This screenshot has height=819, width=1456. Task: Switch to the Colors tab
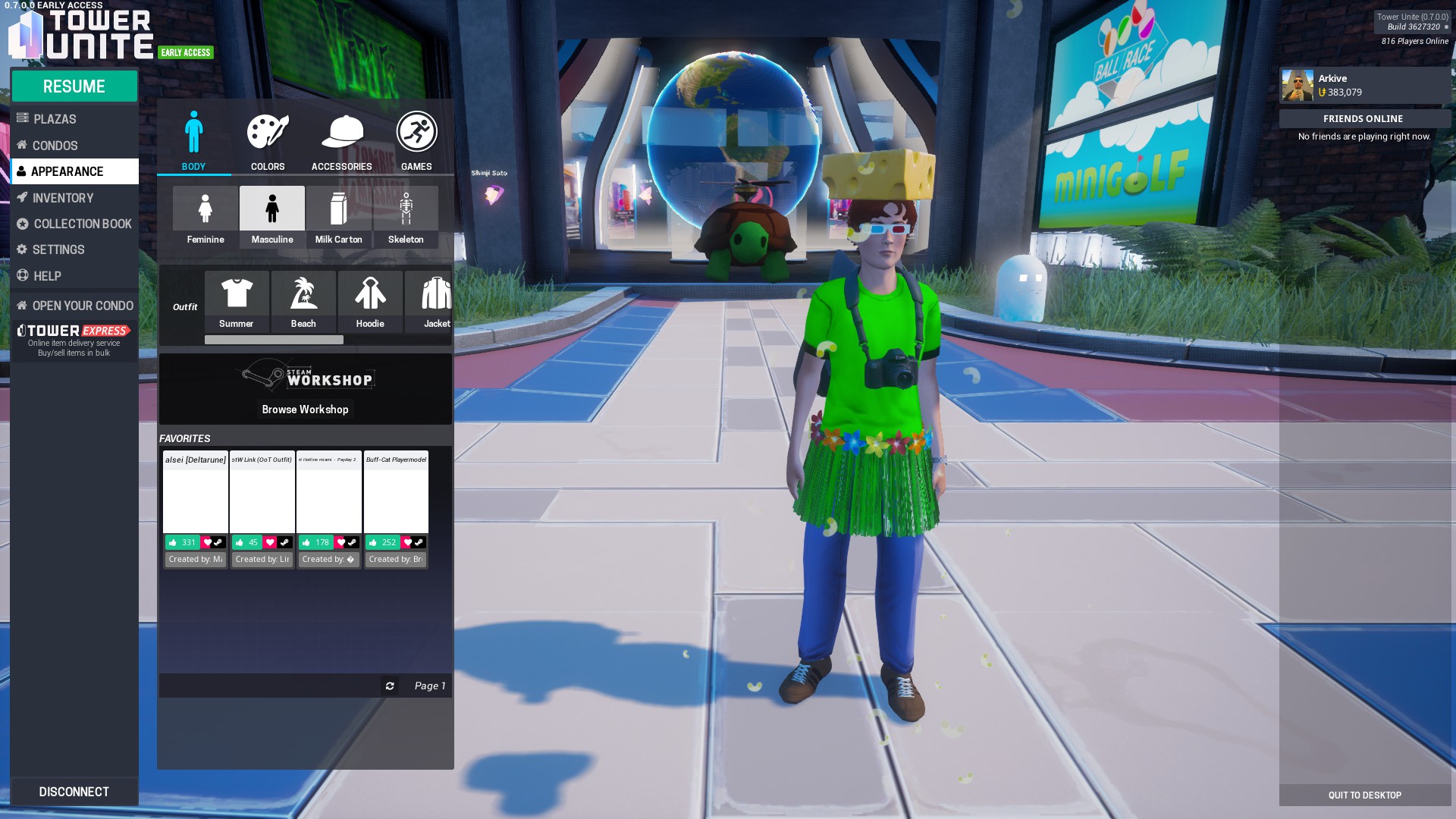click(x=268, y=141)
